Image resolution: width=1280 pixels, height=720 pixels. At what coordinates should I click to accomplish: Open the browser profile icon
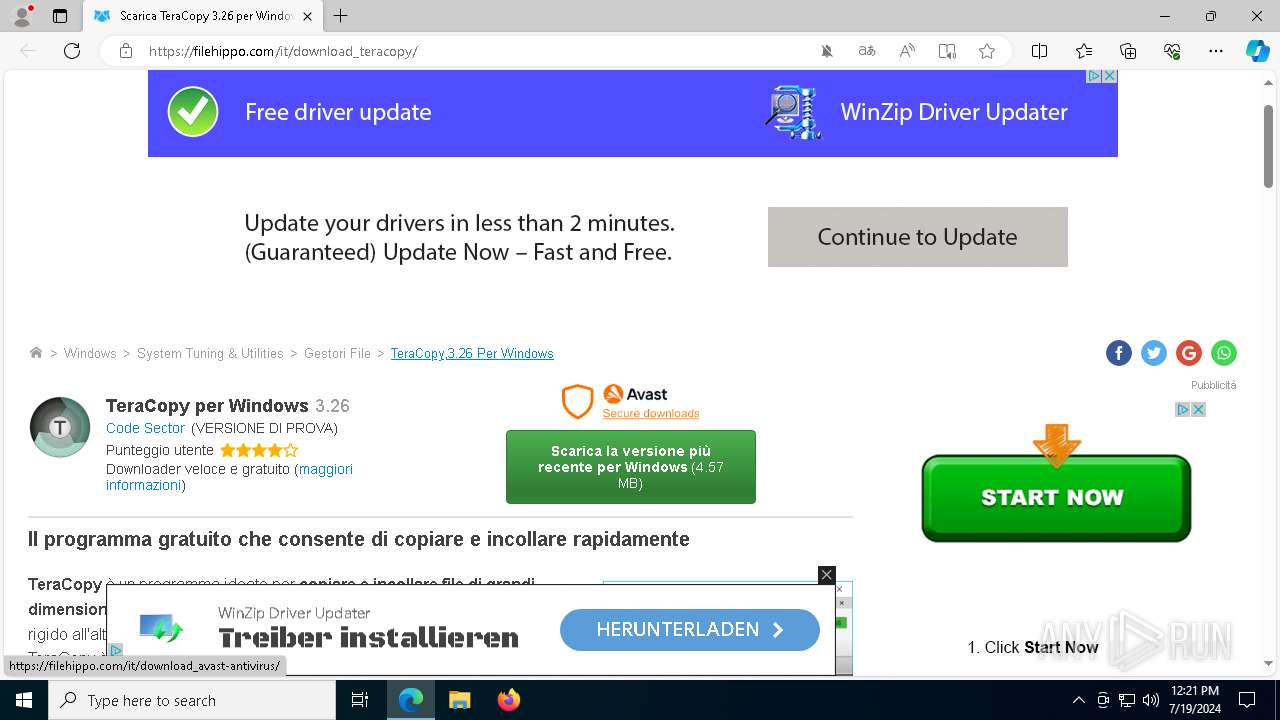(21, 16)
